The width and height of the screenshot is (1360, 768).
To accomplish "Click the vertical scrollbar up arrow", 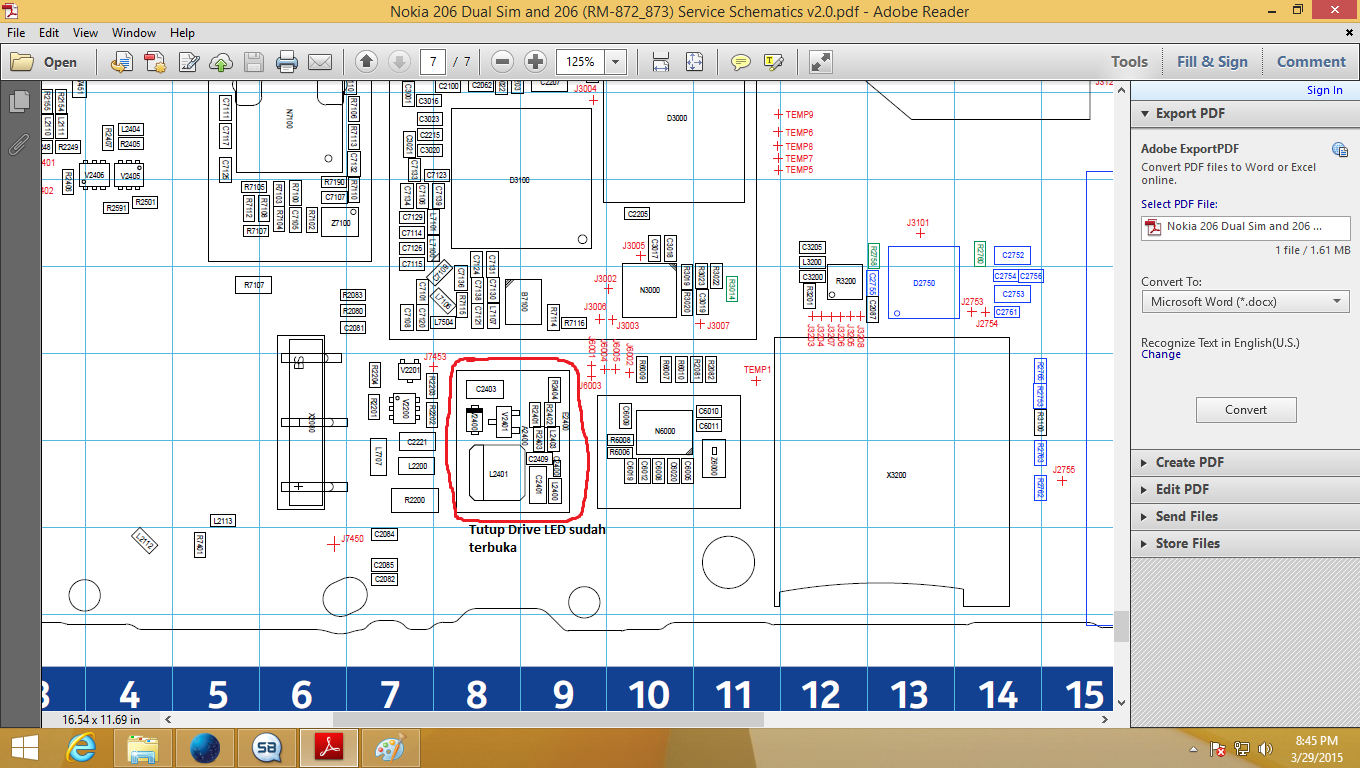I will (1121, 90).
